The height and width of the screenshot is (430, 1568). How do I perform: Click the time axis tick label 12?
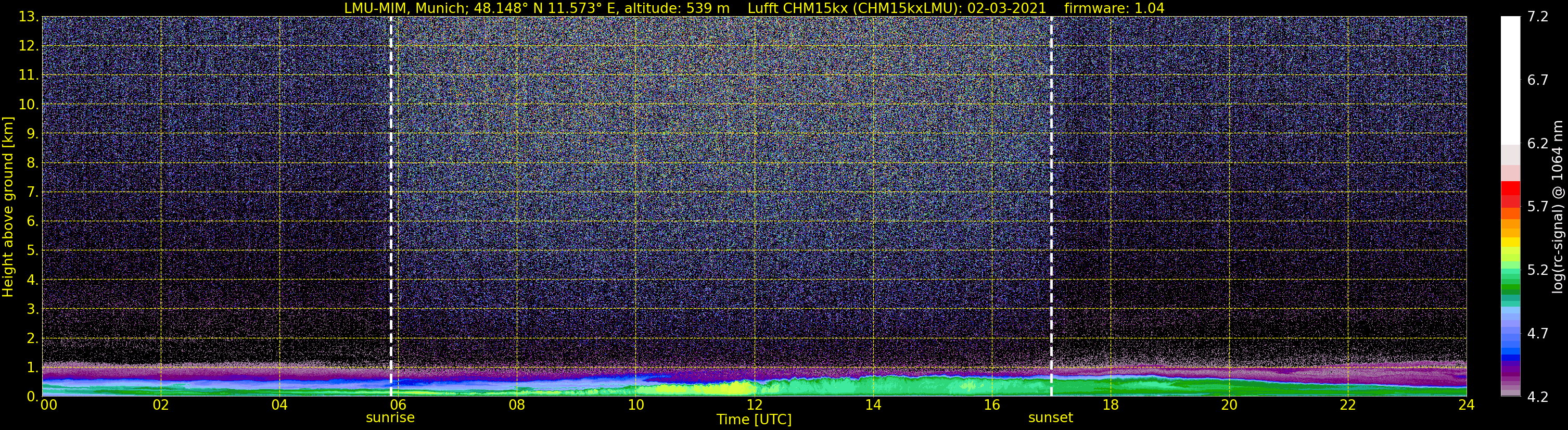pos(754,406)
